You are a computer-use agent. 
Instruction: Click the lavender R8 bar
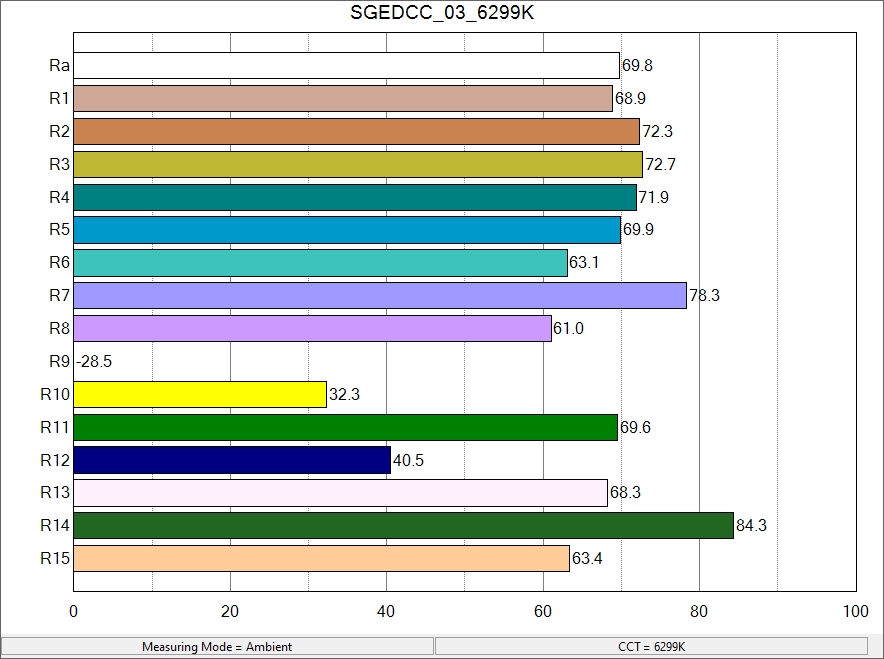312,329
